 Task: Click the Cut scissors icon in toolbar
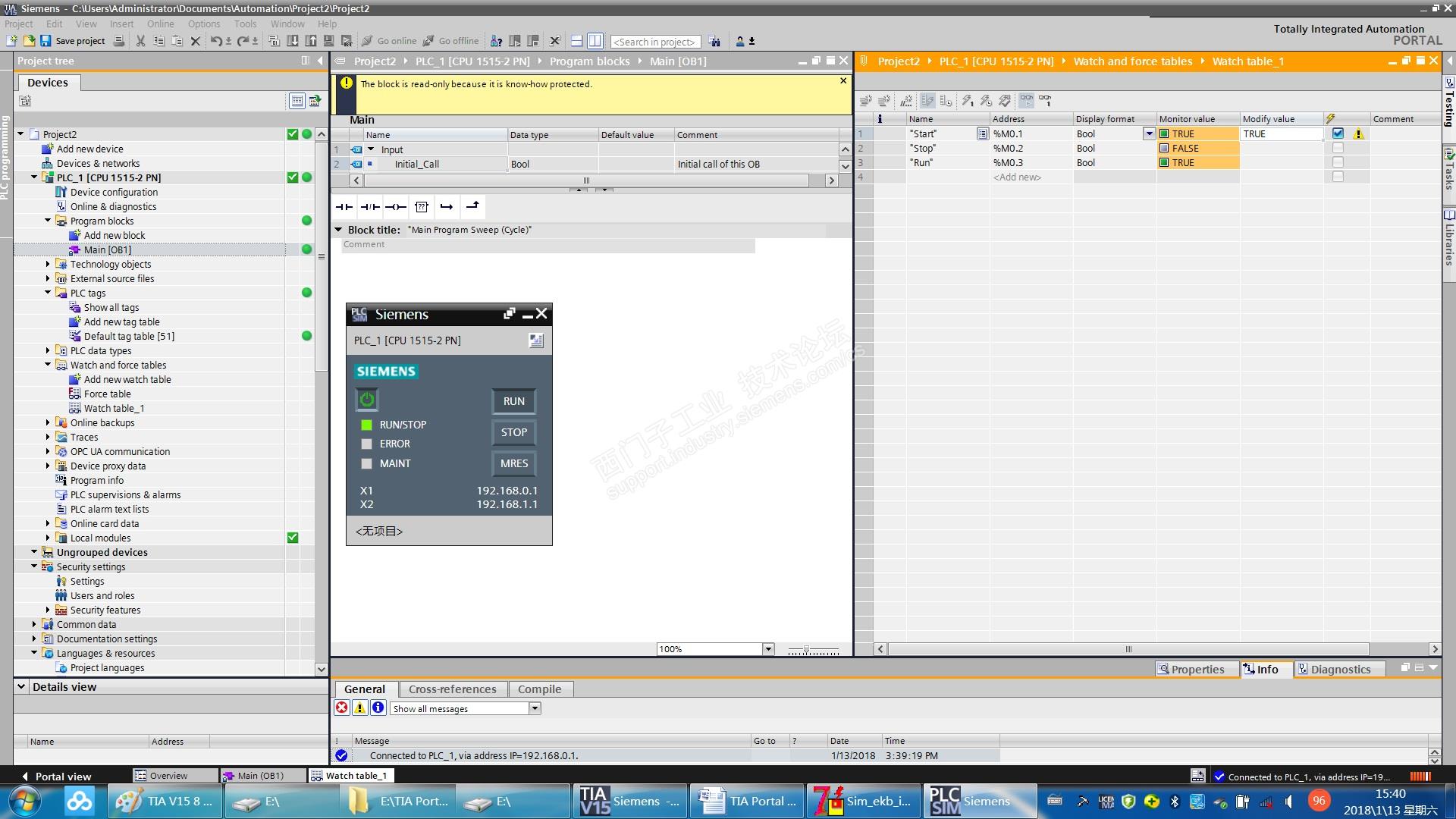(x=140, y=41)
